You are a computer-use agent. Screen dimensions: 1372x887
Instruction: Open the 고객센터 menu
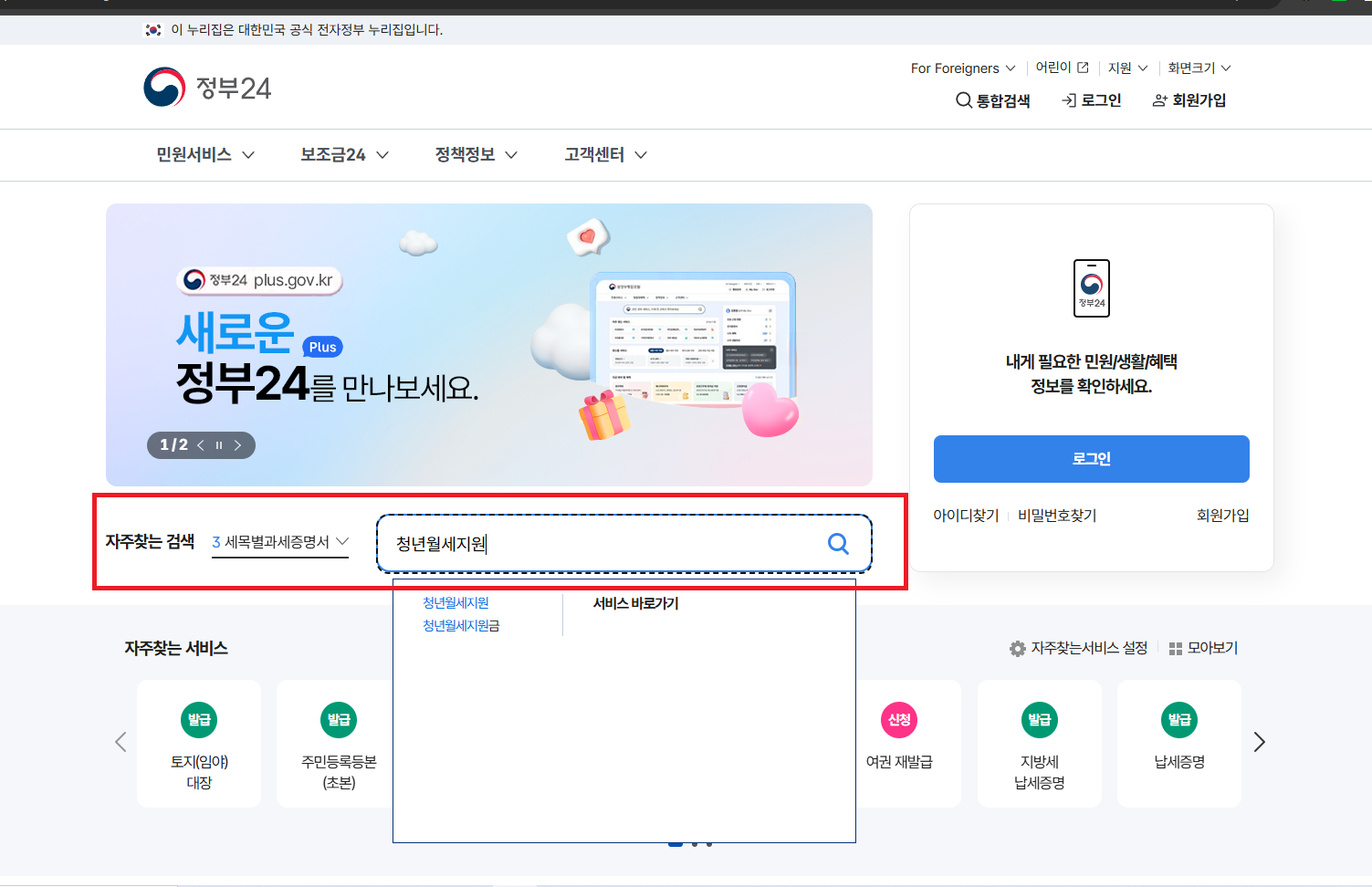click(x=606, y=155)
